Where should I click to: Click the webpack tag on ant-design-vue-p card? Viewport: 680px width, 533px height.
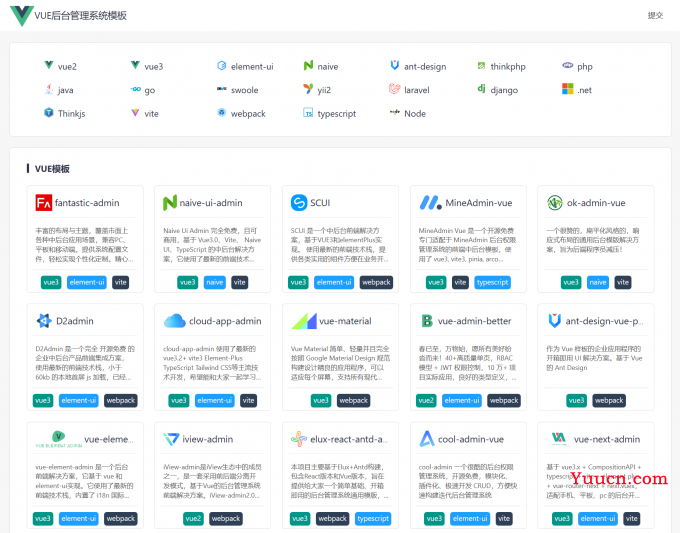[609, 400]
